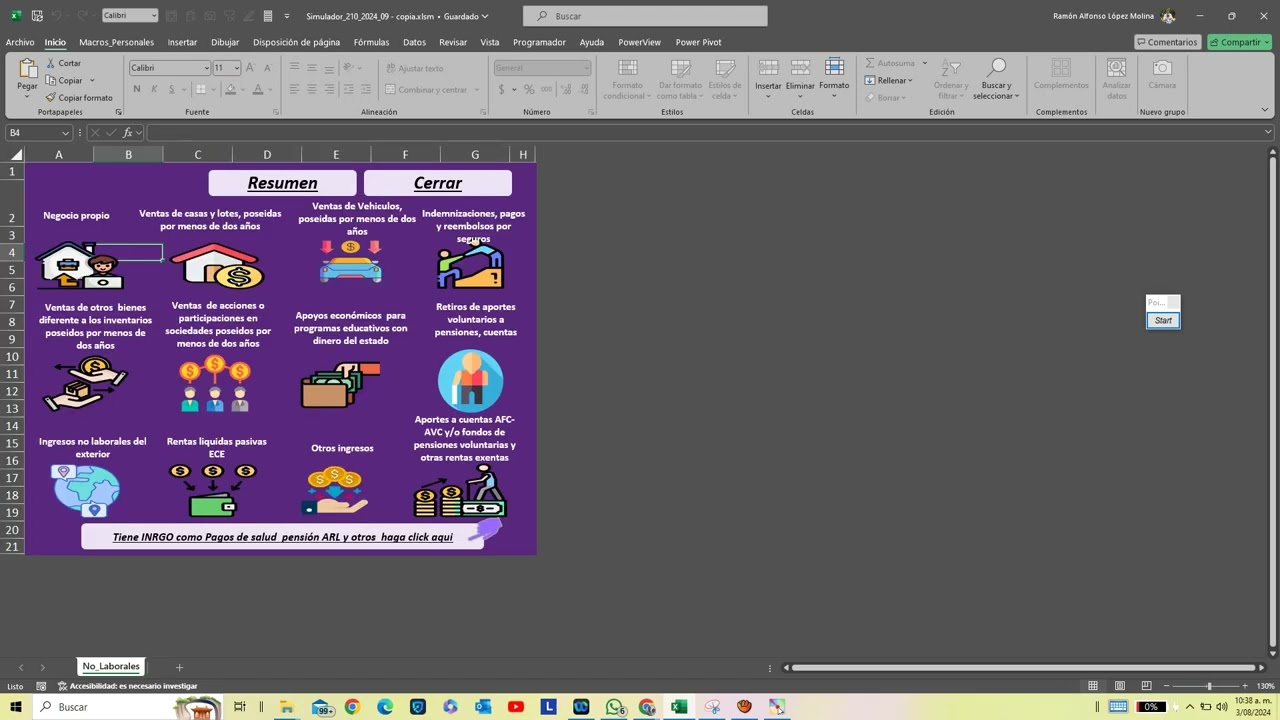Image resolution: width=1280 pixels, height=720 pixels.
Task: Switch to Power Pivot tab
Action: (x=698, y=42)
